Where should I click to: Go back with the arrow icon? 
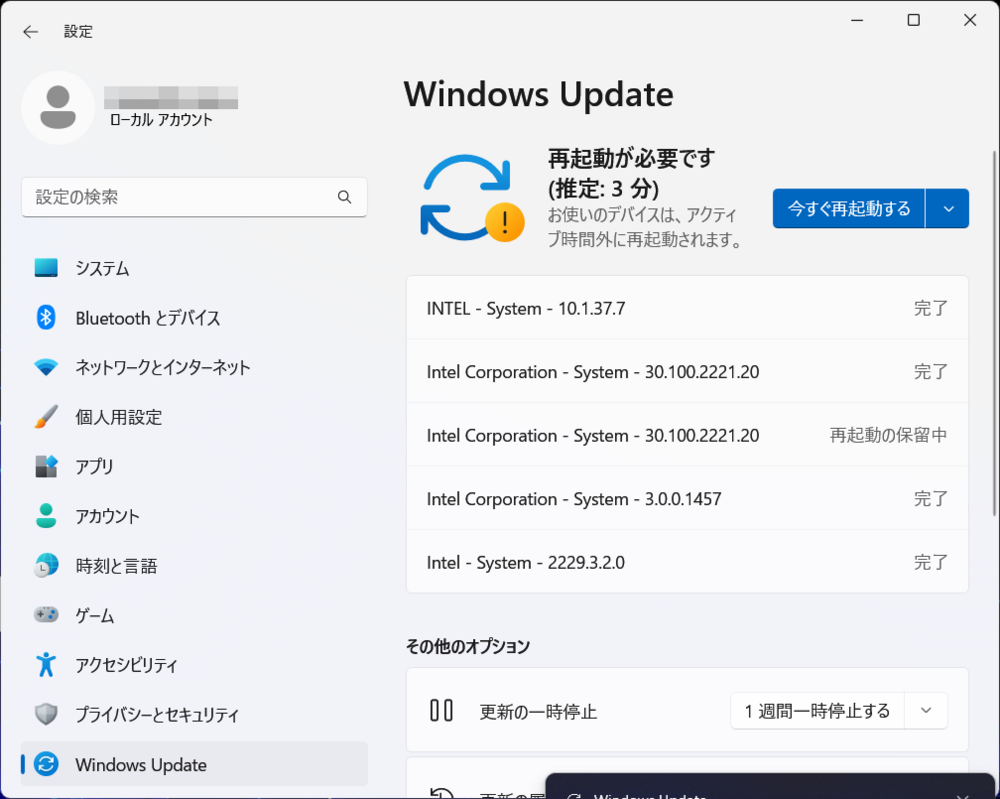[x=30, y=32]
